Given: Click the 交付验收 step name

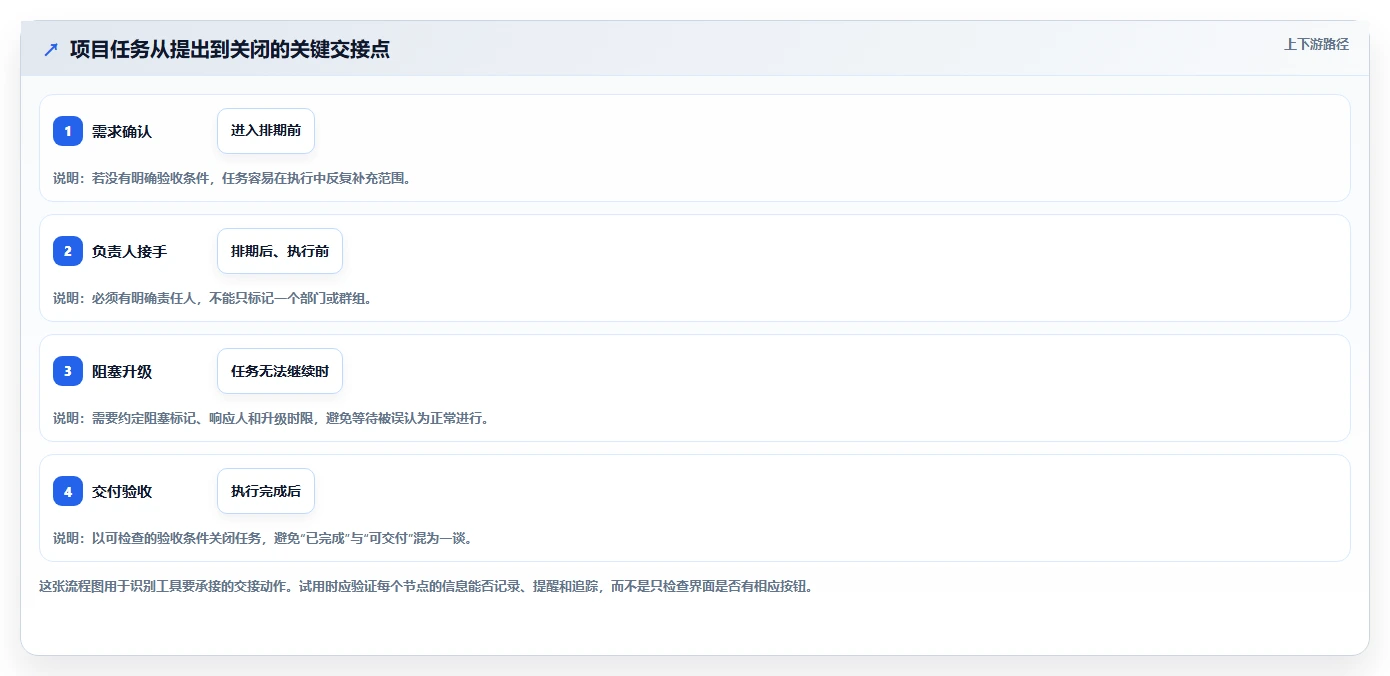Looking at the screenshot, I should coord(122,491).
